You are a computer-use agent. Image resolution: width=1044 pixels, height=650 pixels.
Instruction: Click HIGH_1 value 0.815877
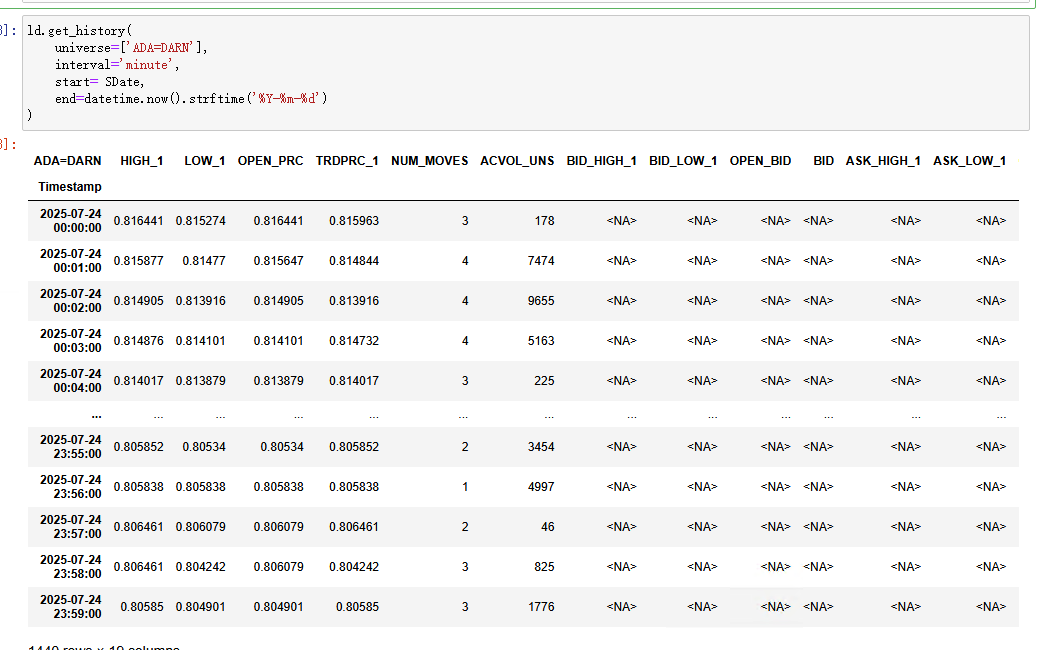tap(138, 261)
